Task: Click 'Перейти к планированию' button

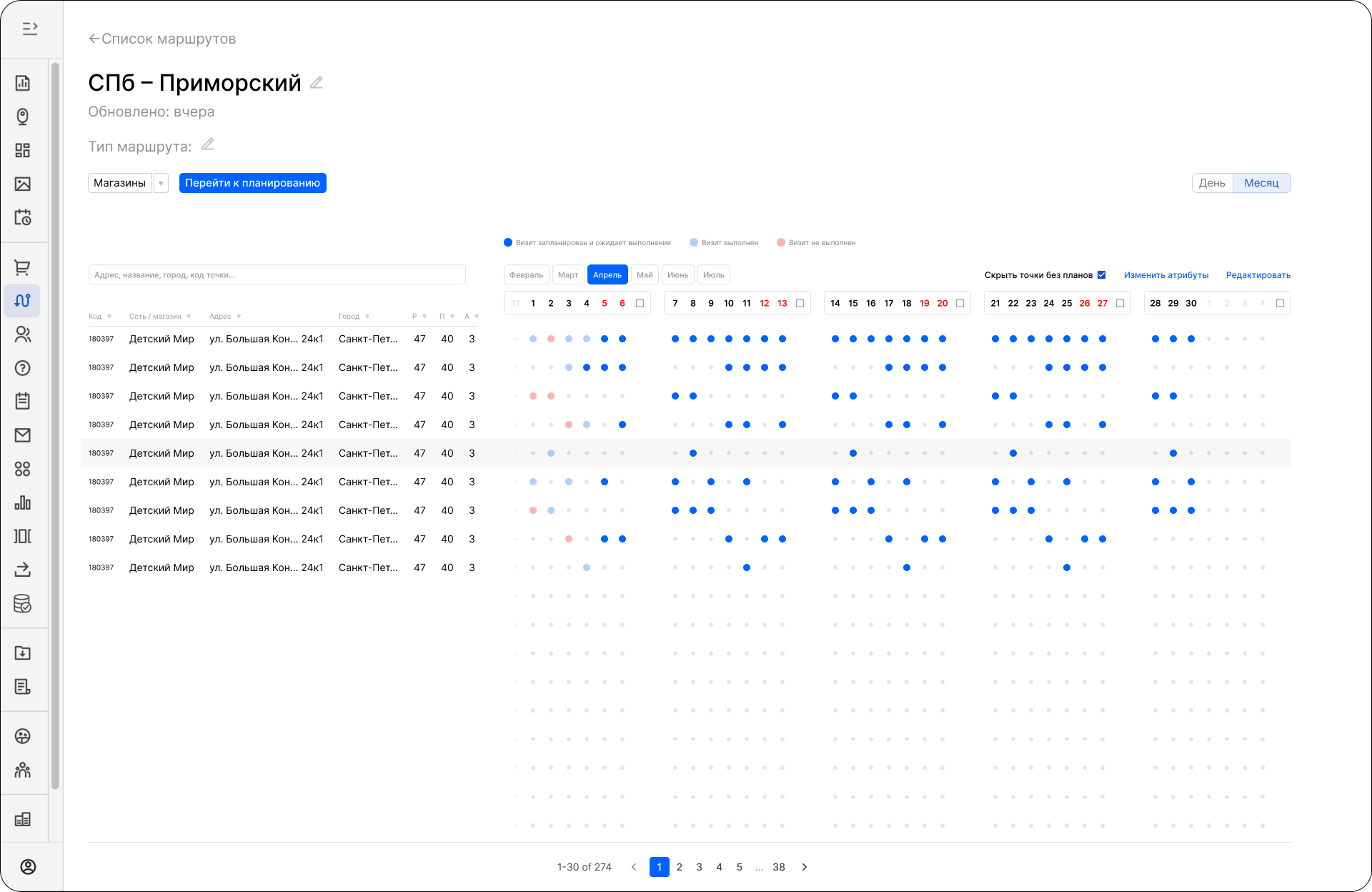Action: click(252, 183)
